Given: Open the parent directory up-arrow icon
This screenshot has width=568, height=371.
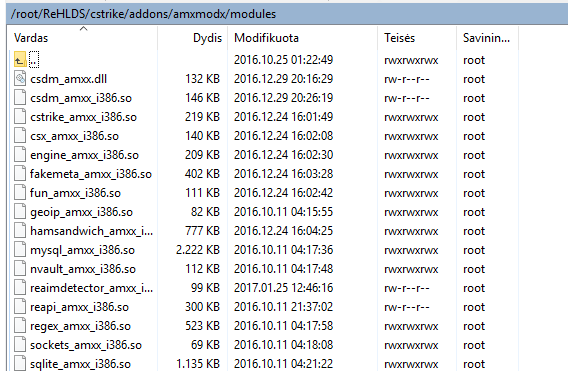Looking at the screenshot, I should pos(20,59).
